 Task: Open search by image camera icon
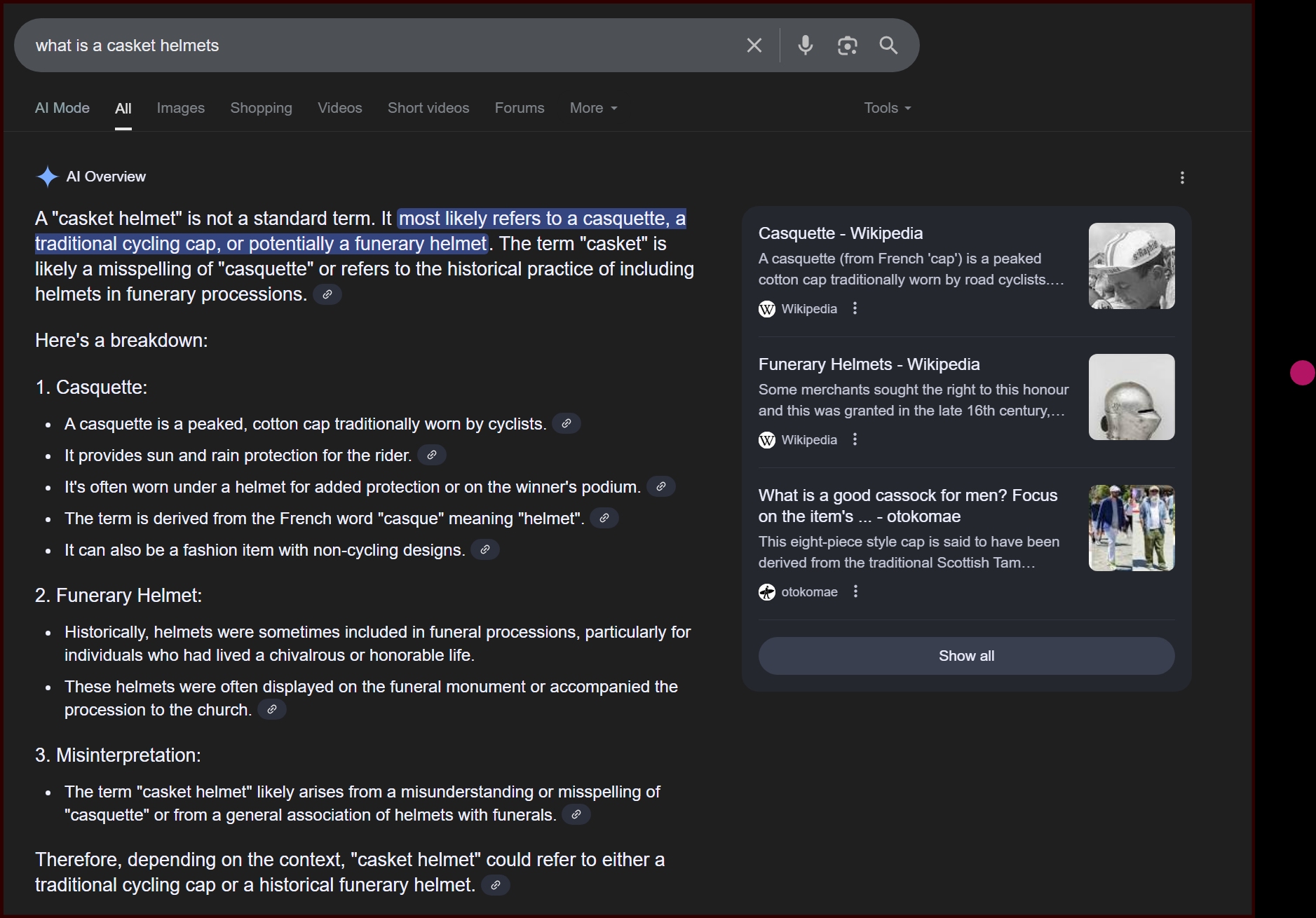coord(847,46)
